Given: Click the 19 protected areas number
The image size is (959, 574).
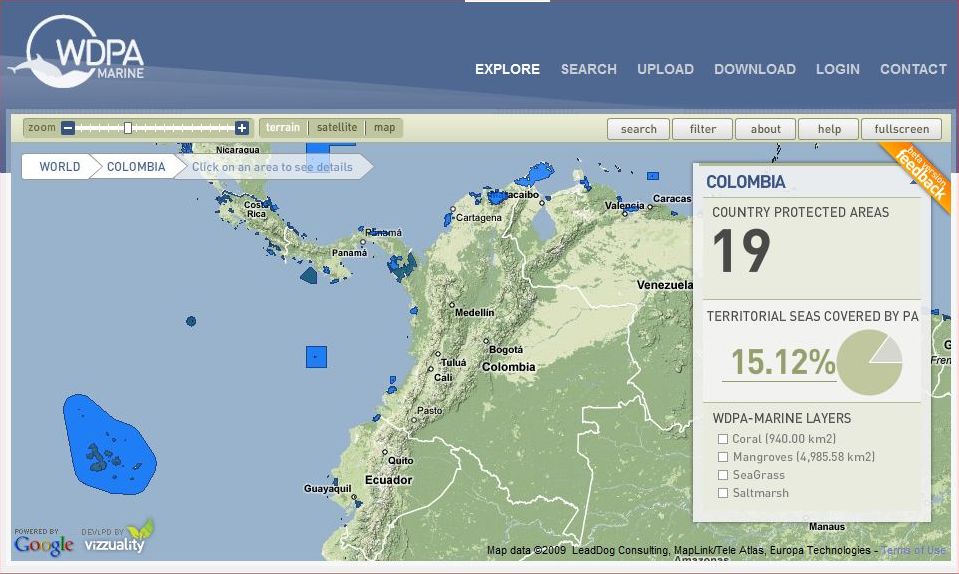Looking at the screenshot, I should (x=741, y=251).
